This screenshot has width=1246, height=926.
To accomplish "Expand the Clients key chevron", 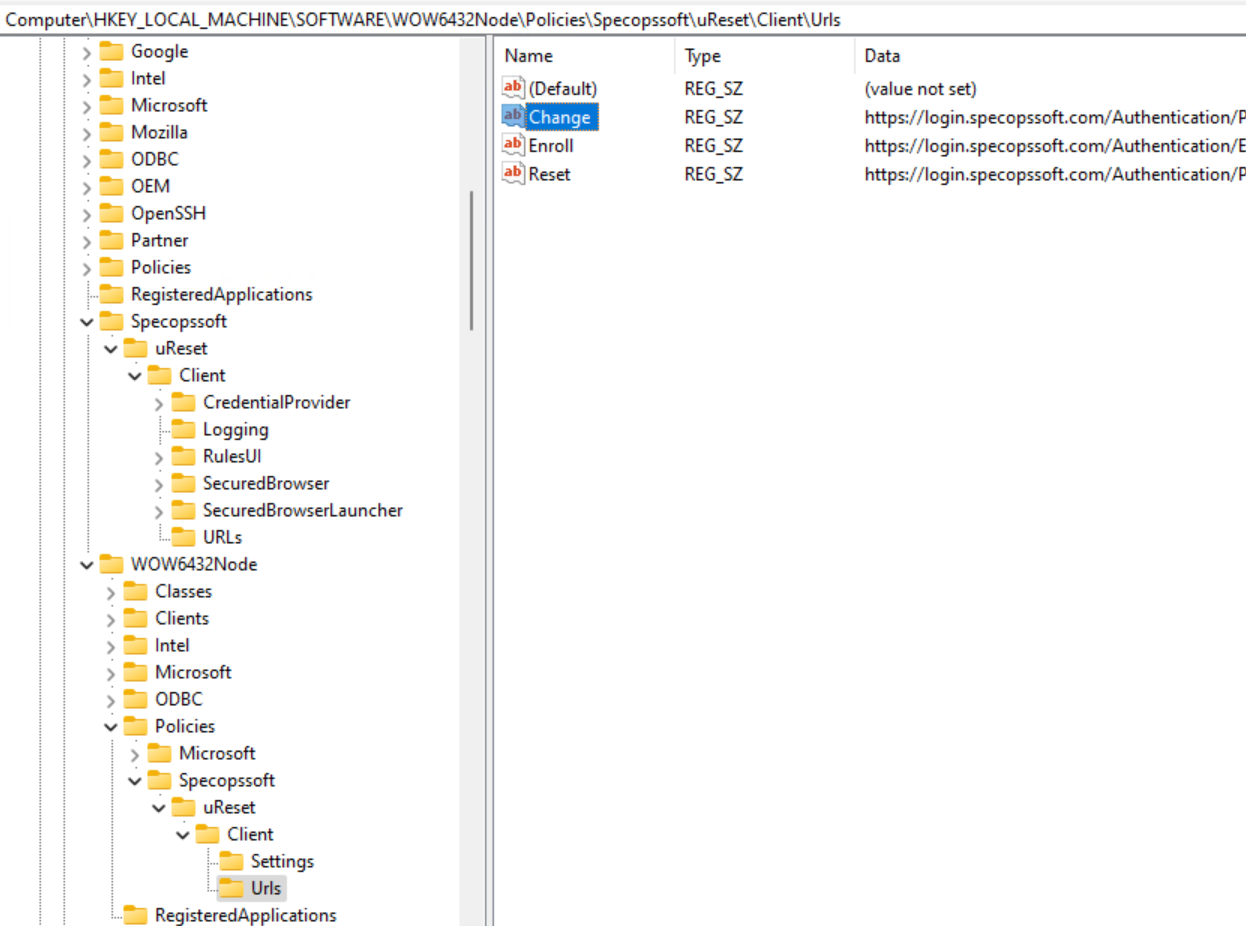I will (x=111, y=619).
